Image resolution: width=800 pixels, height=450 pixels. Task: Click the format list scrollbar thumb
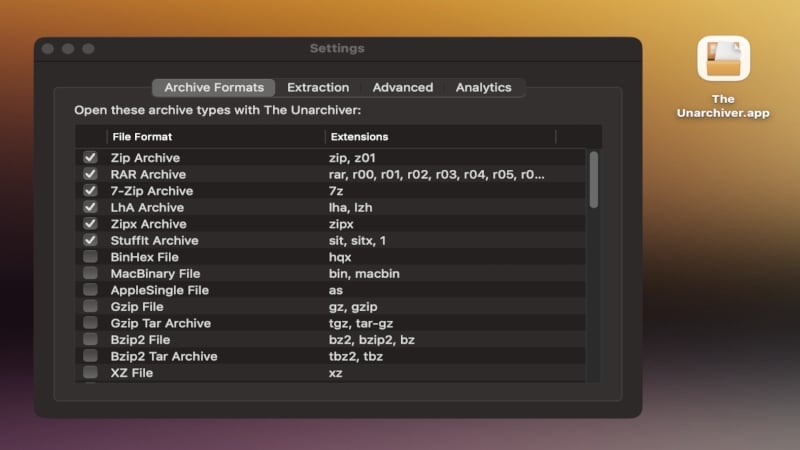pyautogui.click(x=593, y=180)
